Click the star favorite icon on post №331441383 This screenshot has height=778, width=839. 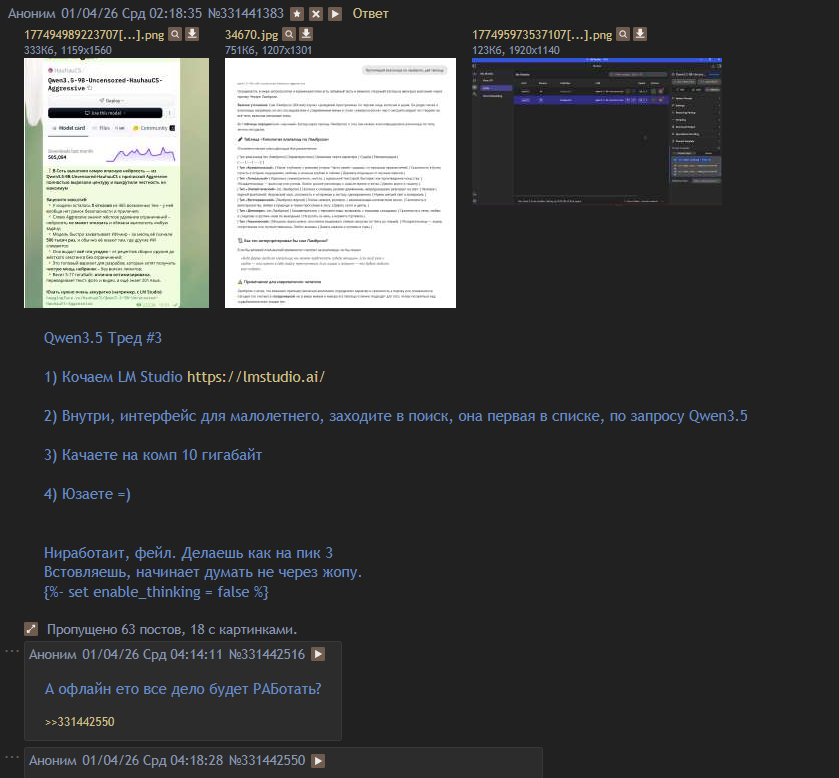297,14
